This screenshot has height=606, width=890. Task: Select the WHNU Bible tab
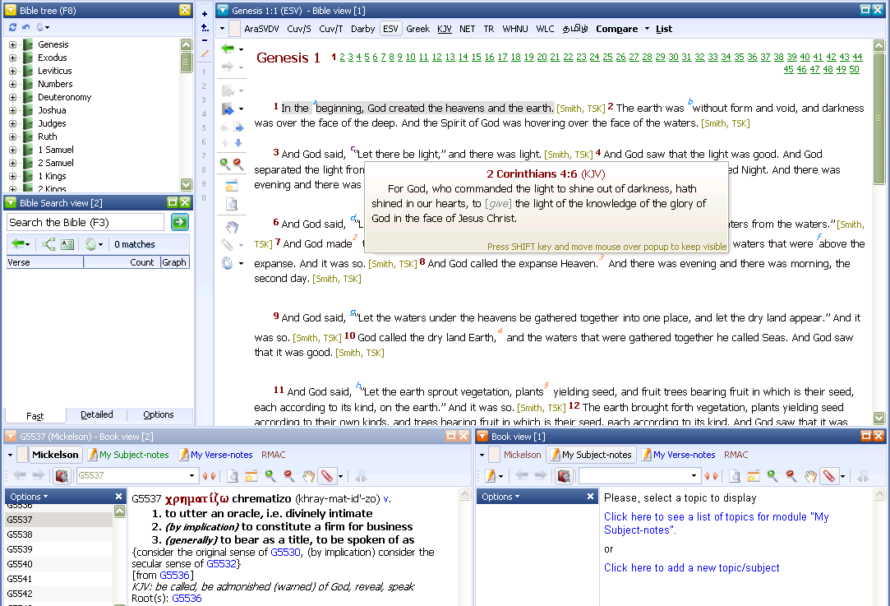tap(515, 29)
